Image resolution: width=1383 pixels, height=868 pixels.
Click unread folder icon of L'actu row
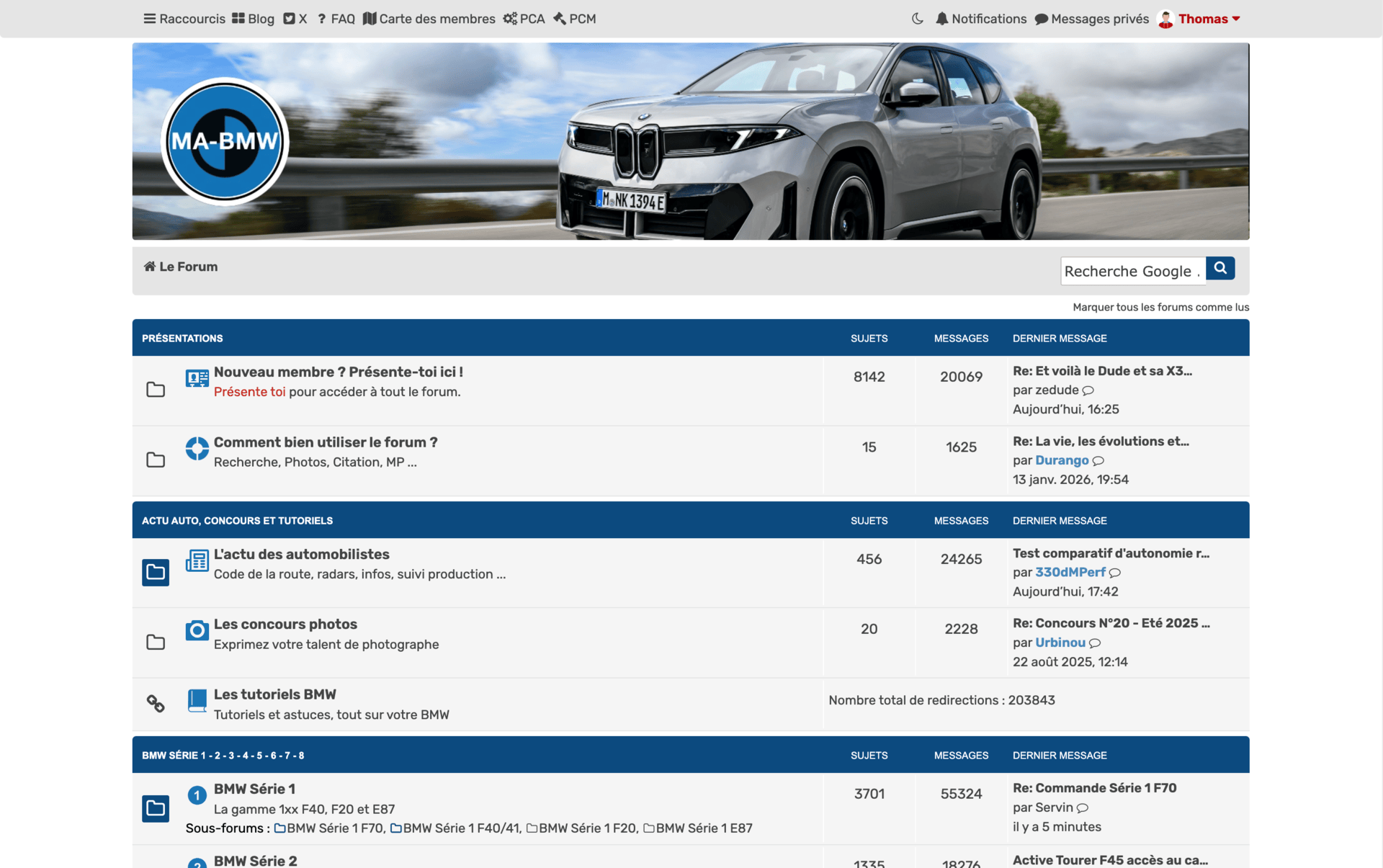click(156, 572)
